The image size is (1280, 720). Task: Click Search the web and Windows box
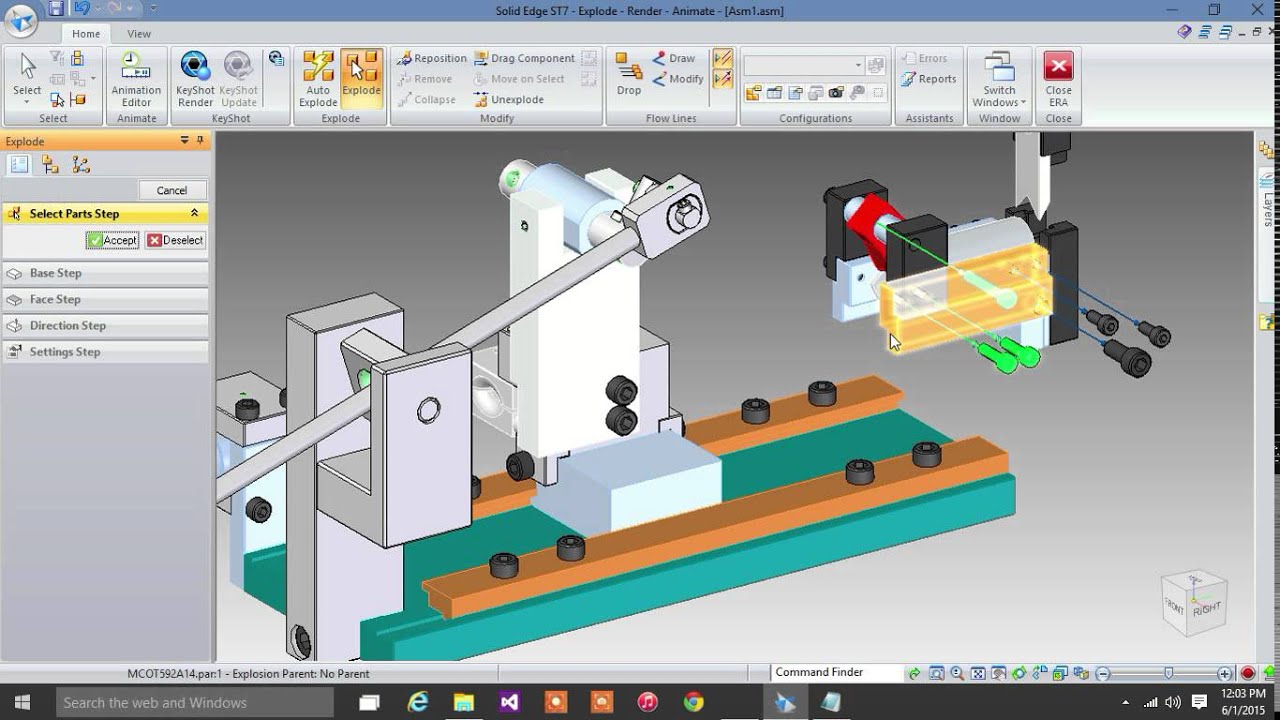pos(194,703)
